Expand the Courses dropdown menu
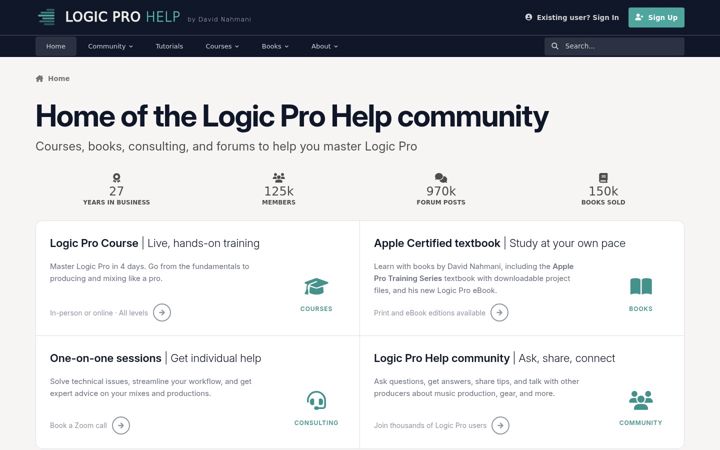This screenshot has height=450, width=720. (x=222, y=46)
